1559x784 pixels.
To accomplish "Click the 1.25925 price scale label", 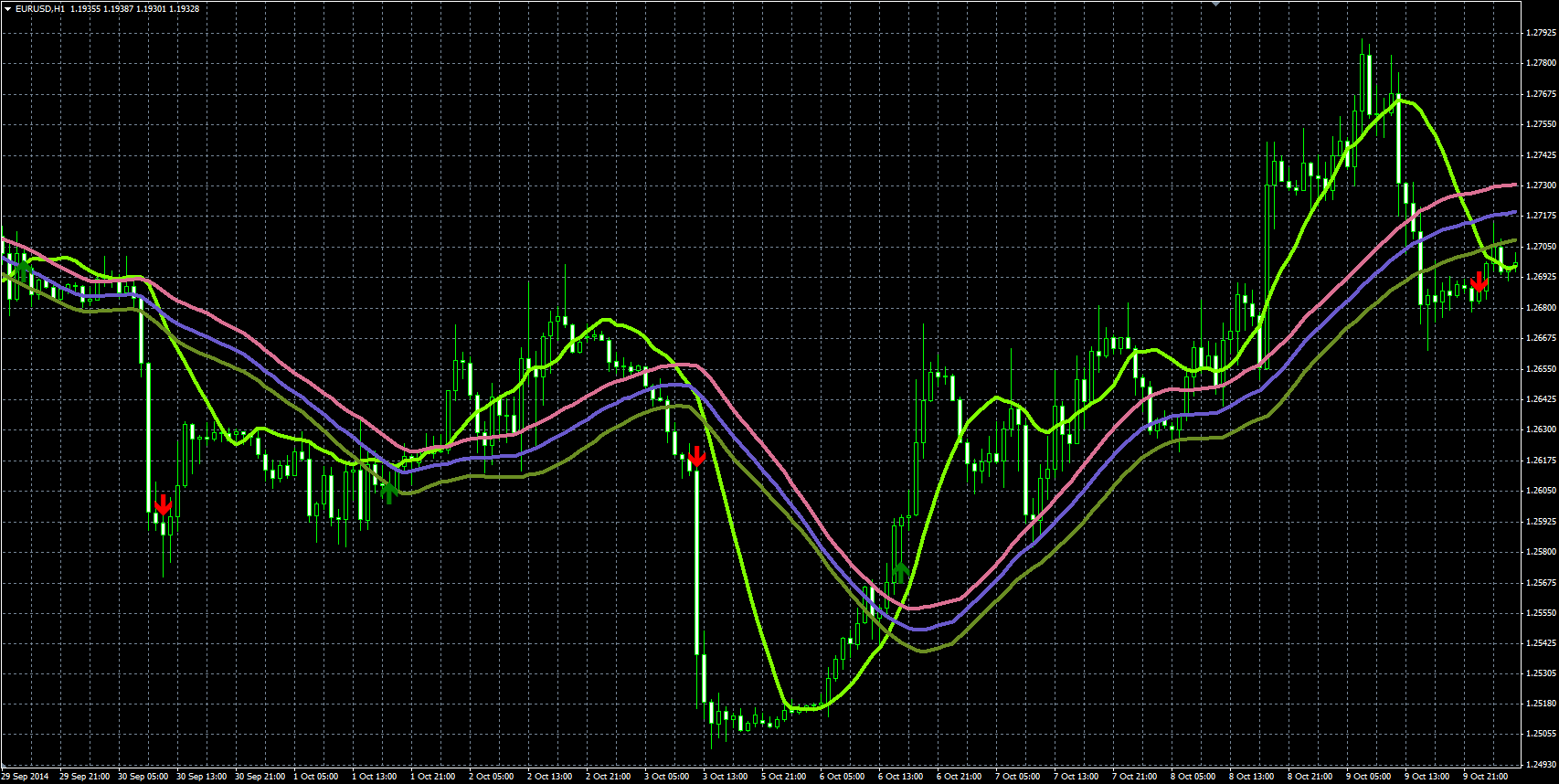I will pyautogui.click(x=1541, y=522).
